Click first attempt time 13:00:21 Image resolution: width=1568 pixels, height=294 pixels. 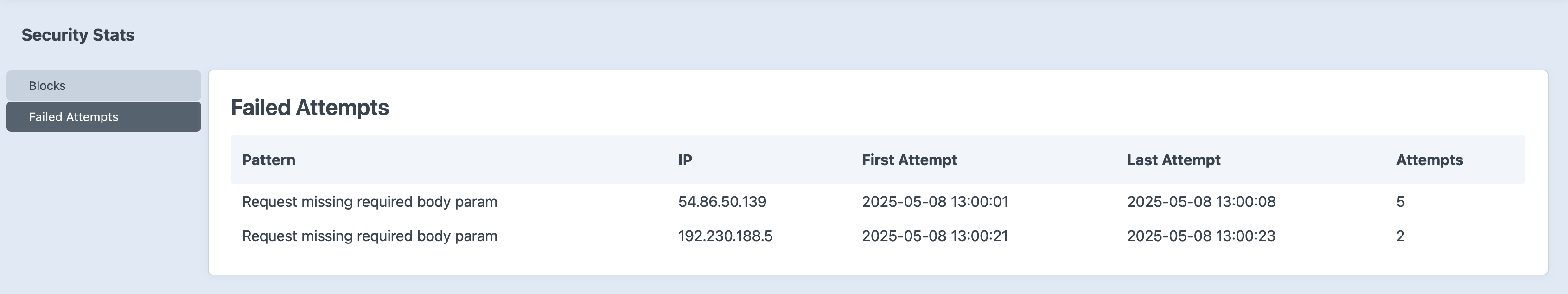click(935, 236)
